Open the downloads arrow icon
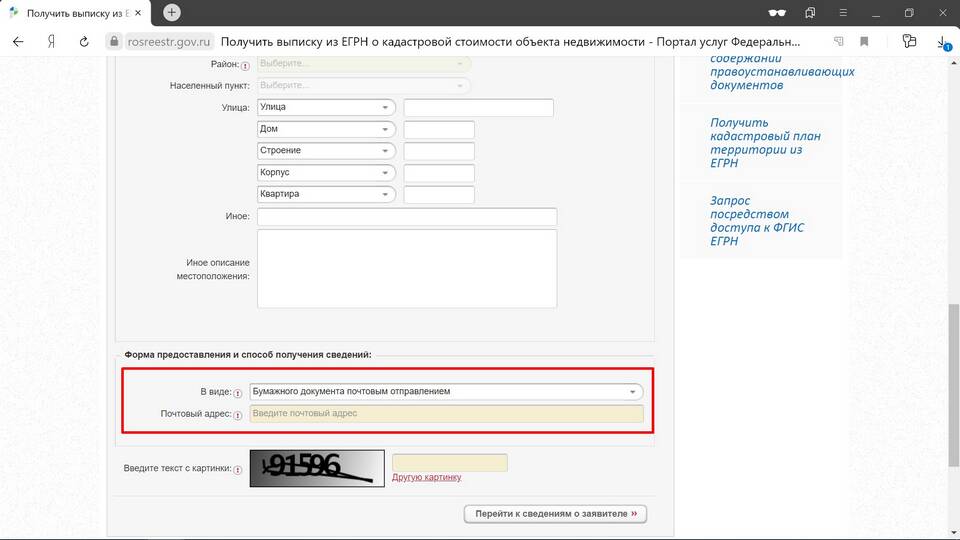 pyautogui.click(x=942, y=42)
